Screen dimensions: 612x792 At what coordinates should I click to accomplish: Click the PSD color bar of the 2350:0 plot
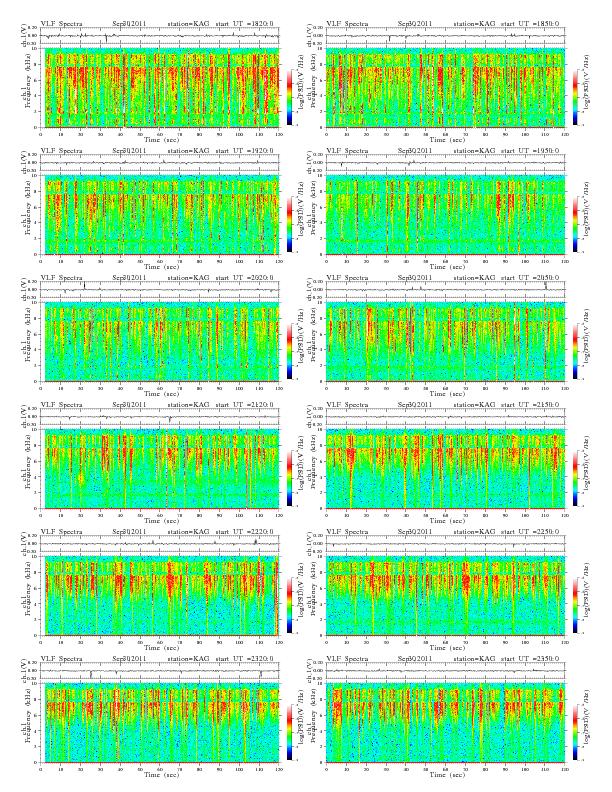[576, 732]
